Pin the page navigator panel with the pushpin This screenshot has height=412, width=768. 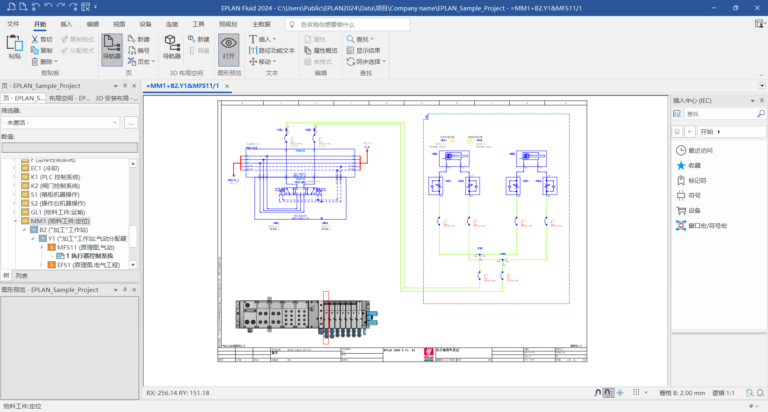(x=125, y=85)
